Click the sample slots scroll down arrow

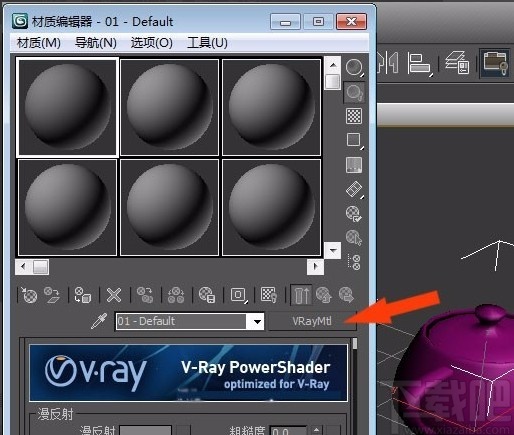pyautogui.click(x=332, y=250)
